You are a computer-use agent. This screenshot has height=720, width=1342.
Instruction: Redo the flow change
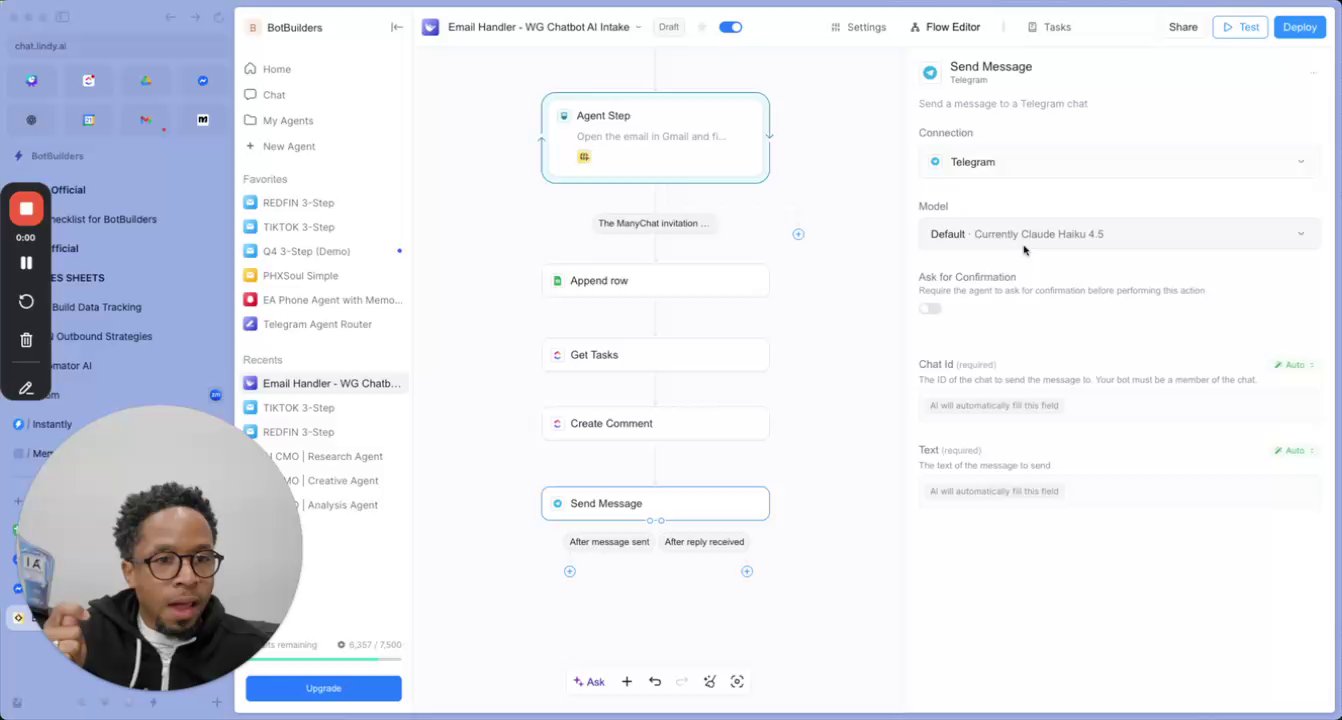(682, 682)
